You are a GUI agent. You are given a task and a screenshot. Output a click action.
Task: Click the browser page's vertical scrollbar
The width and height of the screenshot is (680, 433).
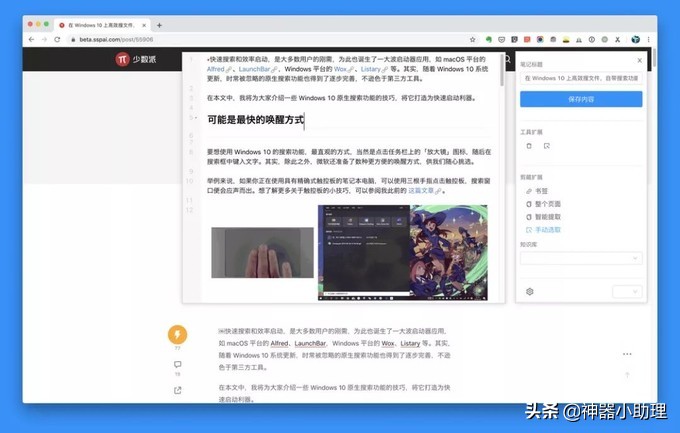(654, 59)
